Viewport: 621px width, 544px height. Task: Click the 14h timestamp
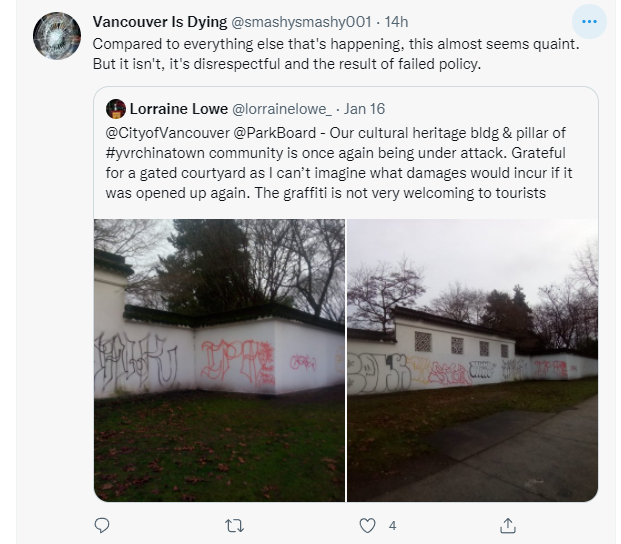396,22
